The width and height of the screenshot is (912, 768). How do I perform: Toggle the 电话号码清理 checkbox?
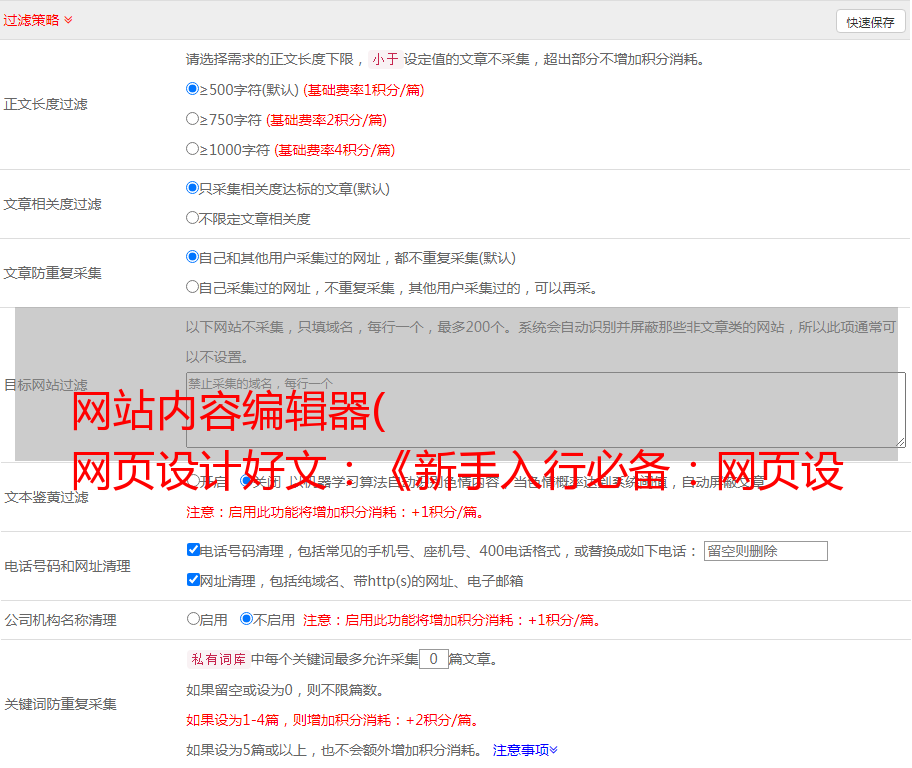(x=193, y=550)
